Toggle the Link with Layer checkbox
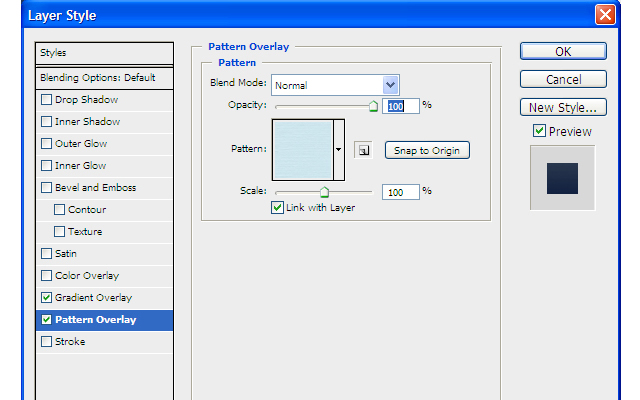 277,208
